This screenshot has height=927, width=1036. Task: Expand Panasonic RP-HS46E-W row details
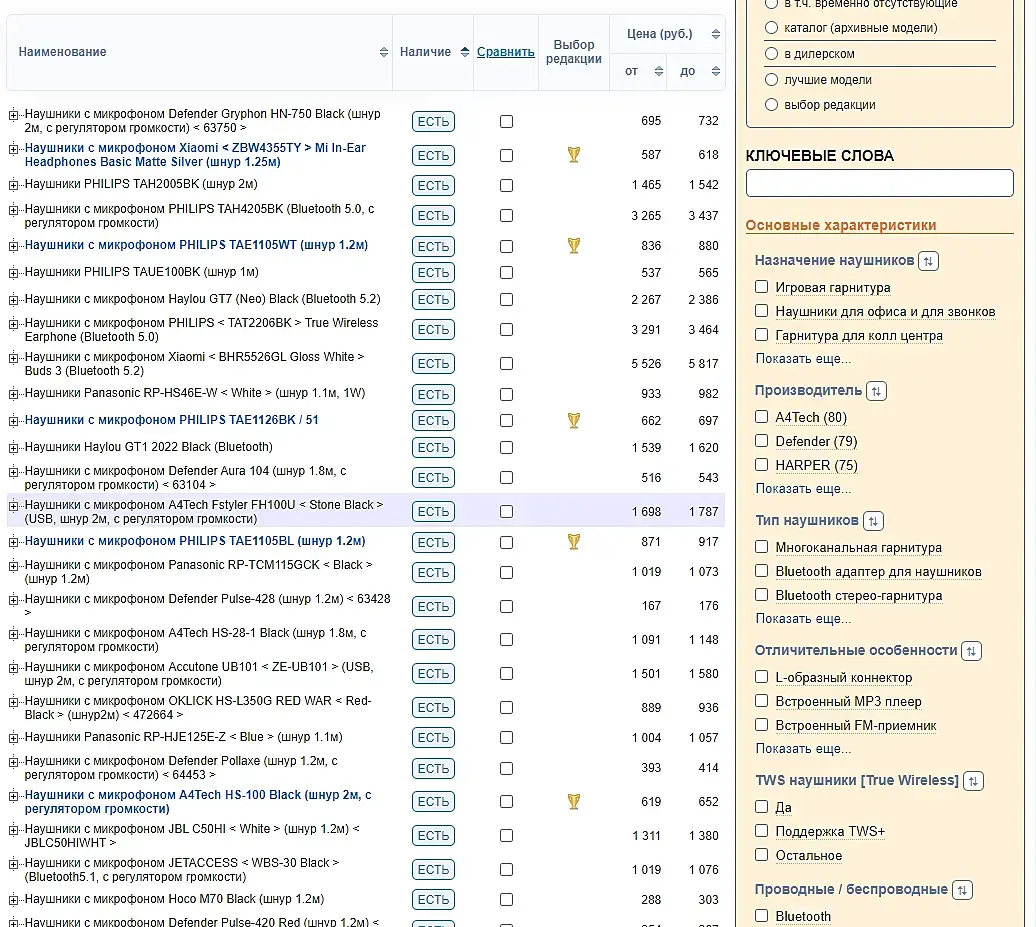point(13,394)
